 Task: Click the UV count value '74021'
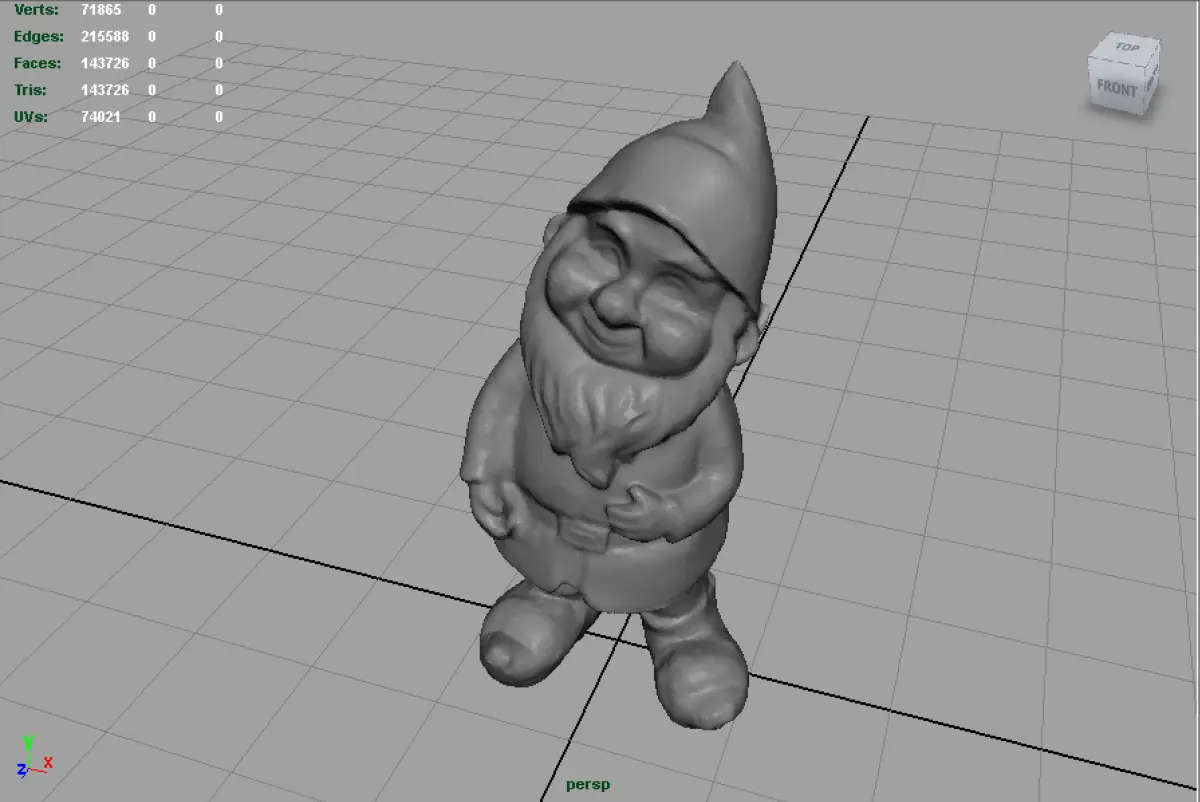[x=101, y=117]
